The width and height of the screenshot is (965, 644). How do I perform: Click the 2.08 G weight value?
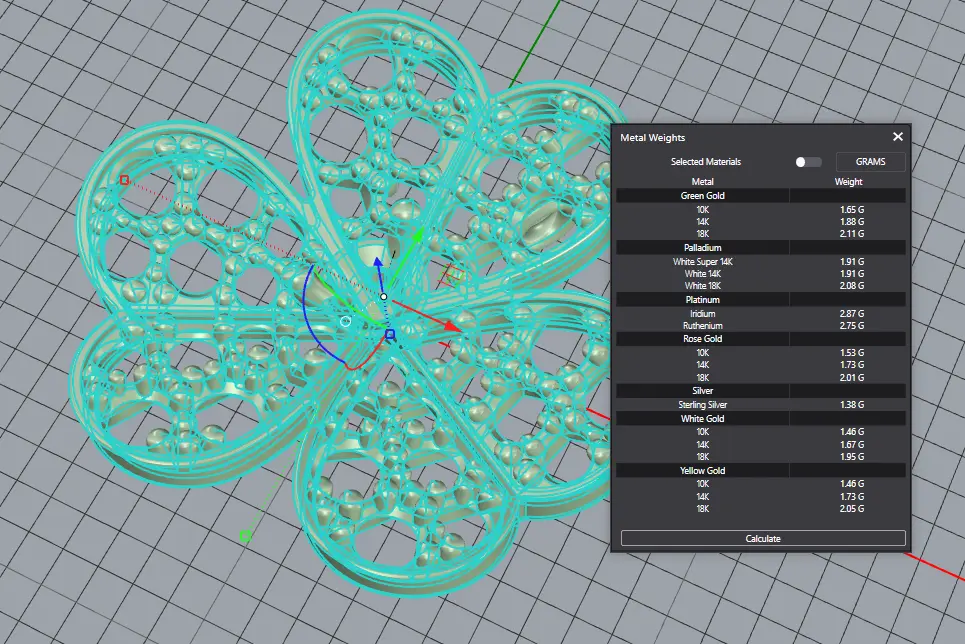point(852,286)
